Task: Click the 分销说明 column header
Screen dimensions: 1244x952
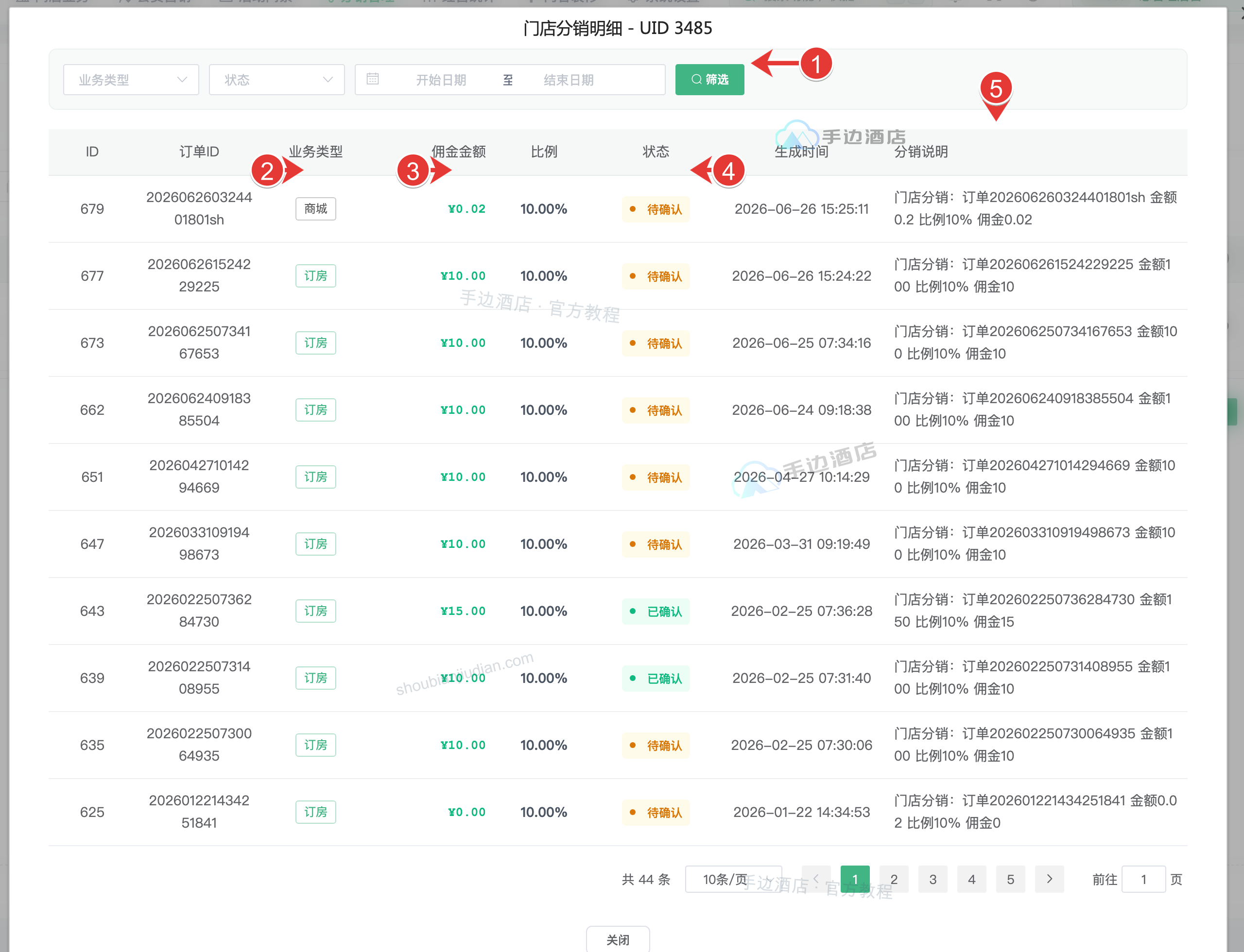Action: (x=921, y=152)
